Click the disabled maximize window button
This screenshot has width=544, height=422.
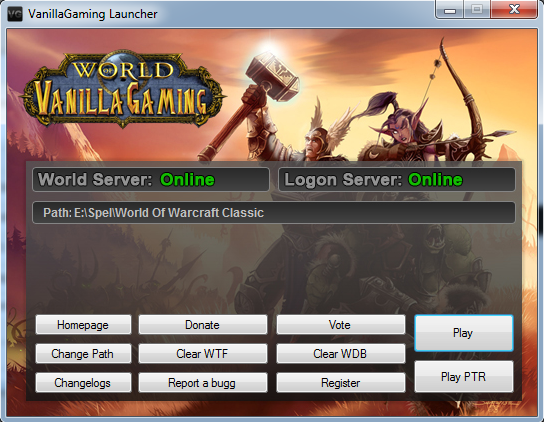pos(477,9)
